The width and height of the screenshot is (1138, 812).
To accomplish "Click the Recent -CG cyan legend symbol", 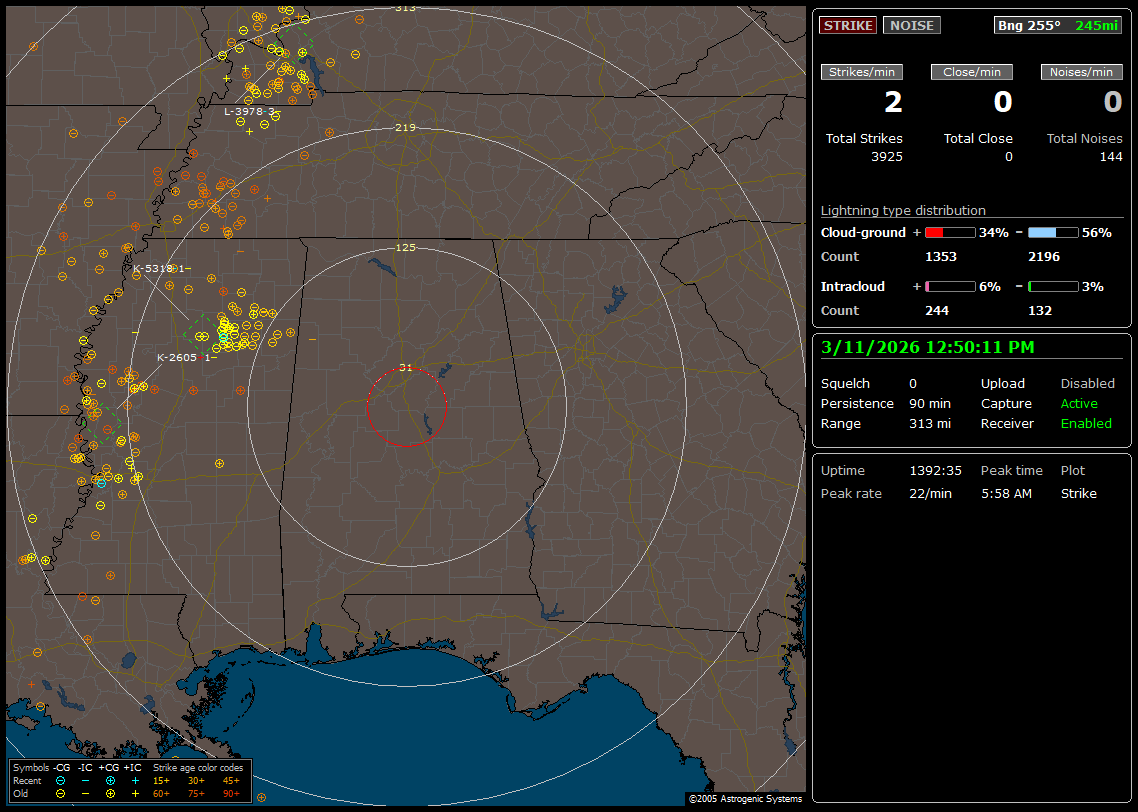I will pyautogui.click(x=61, y=780).
